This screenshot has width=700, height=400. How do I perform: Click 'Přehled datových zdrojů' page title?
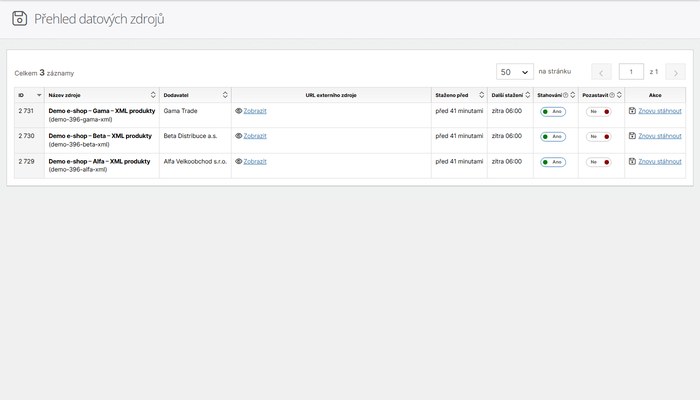(99, 19)
